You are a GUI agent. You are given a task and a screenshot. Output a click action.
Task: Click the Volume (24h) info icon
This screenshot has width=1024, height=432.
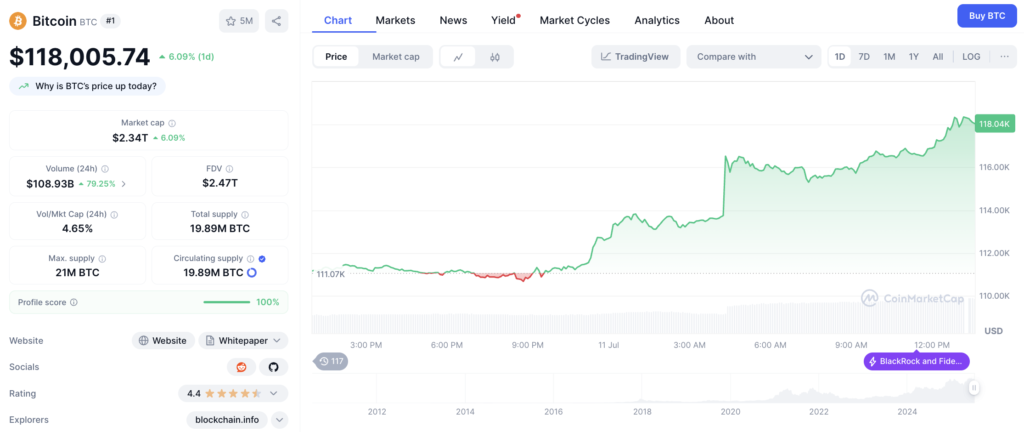[105, 168]
